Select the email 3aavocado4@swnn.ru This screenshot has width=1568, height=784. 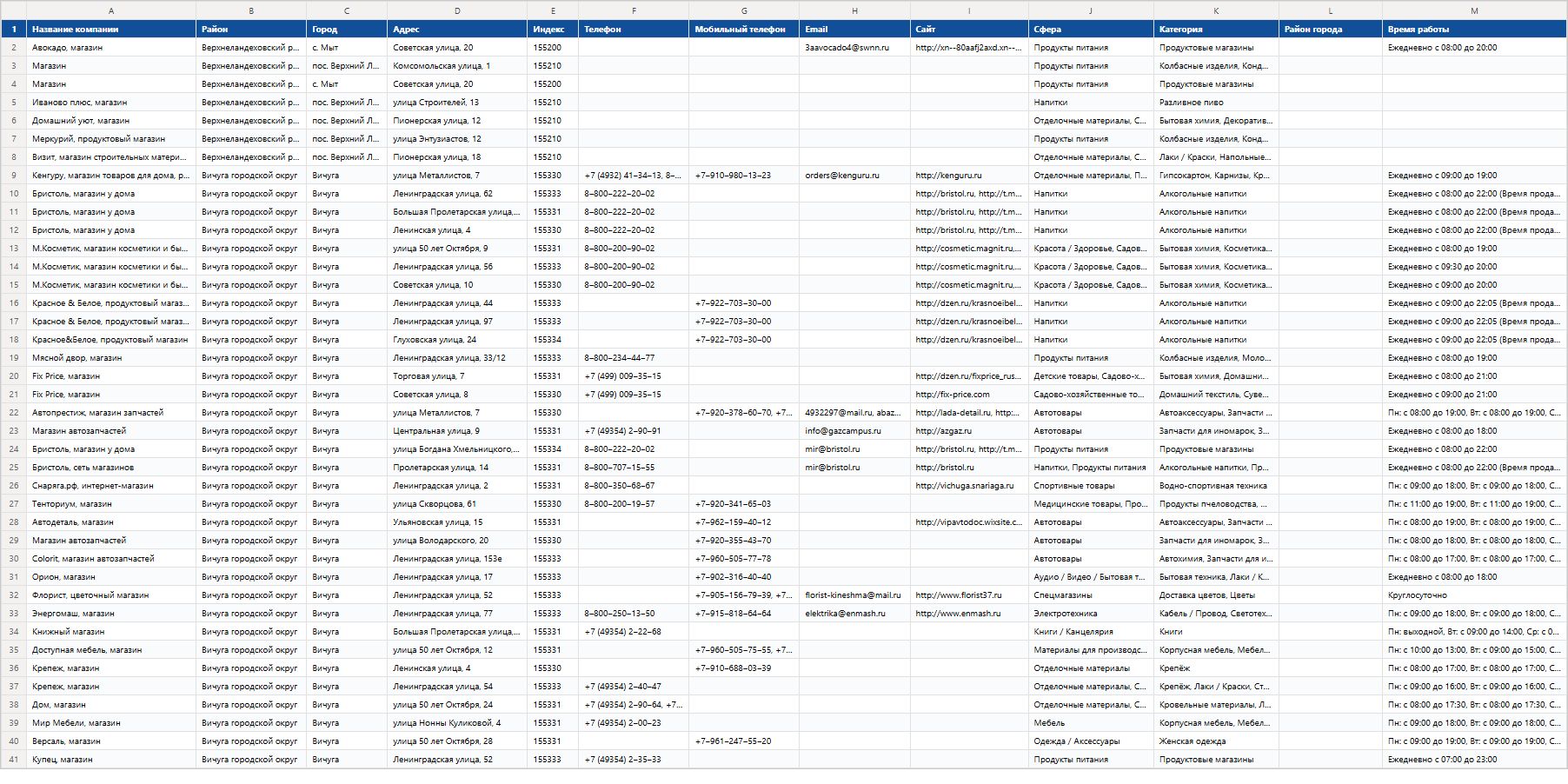(x=854, y=48)
